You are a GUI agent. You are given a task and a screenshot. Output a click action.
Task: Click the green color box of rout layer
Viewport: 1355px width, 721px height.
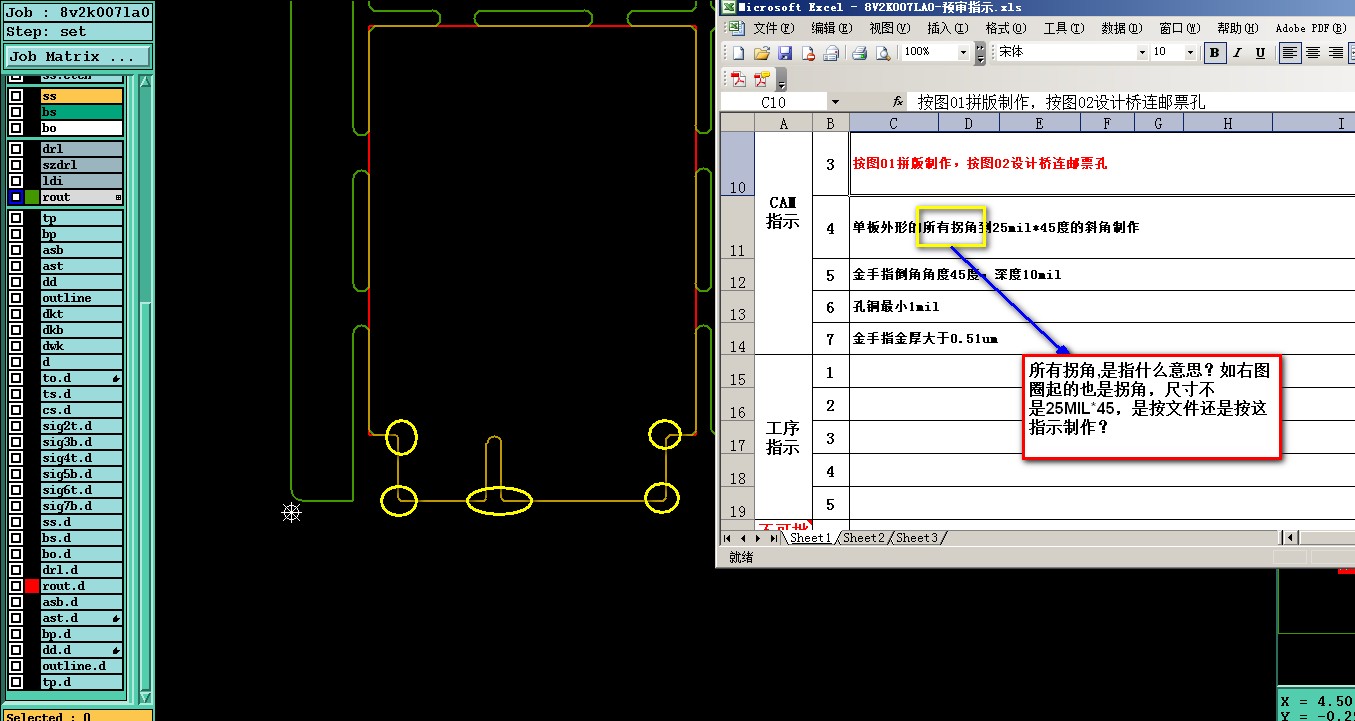pyautogui.click(x=32, y=197)
